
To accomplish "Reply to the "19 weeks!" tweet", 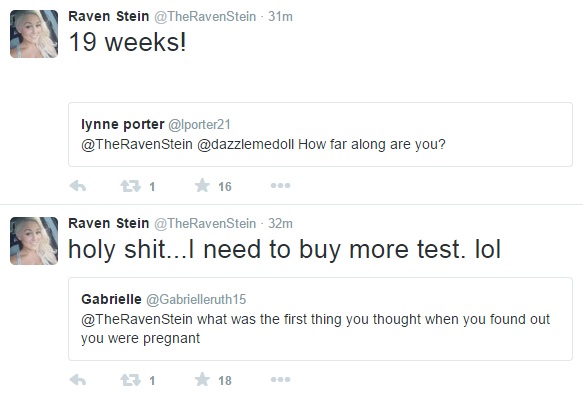I will point(78,185).
